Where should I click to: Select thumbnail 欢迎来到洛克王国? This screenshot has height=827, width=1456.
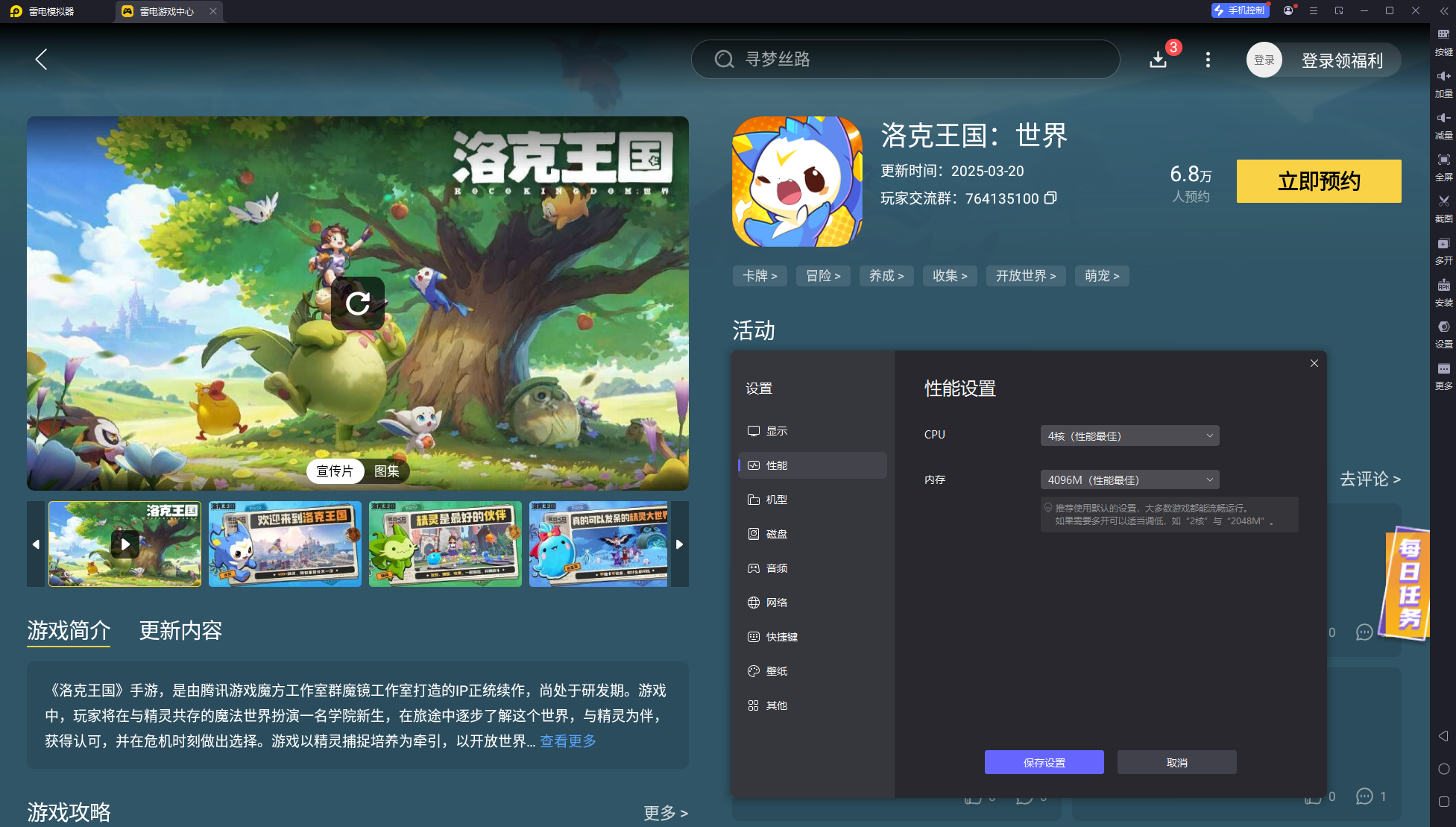pyautogui.click(x=285, y=544)
